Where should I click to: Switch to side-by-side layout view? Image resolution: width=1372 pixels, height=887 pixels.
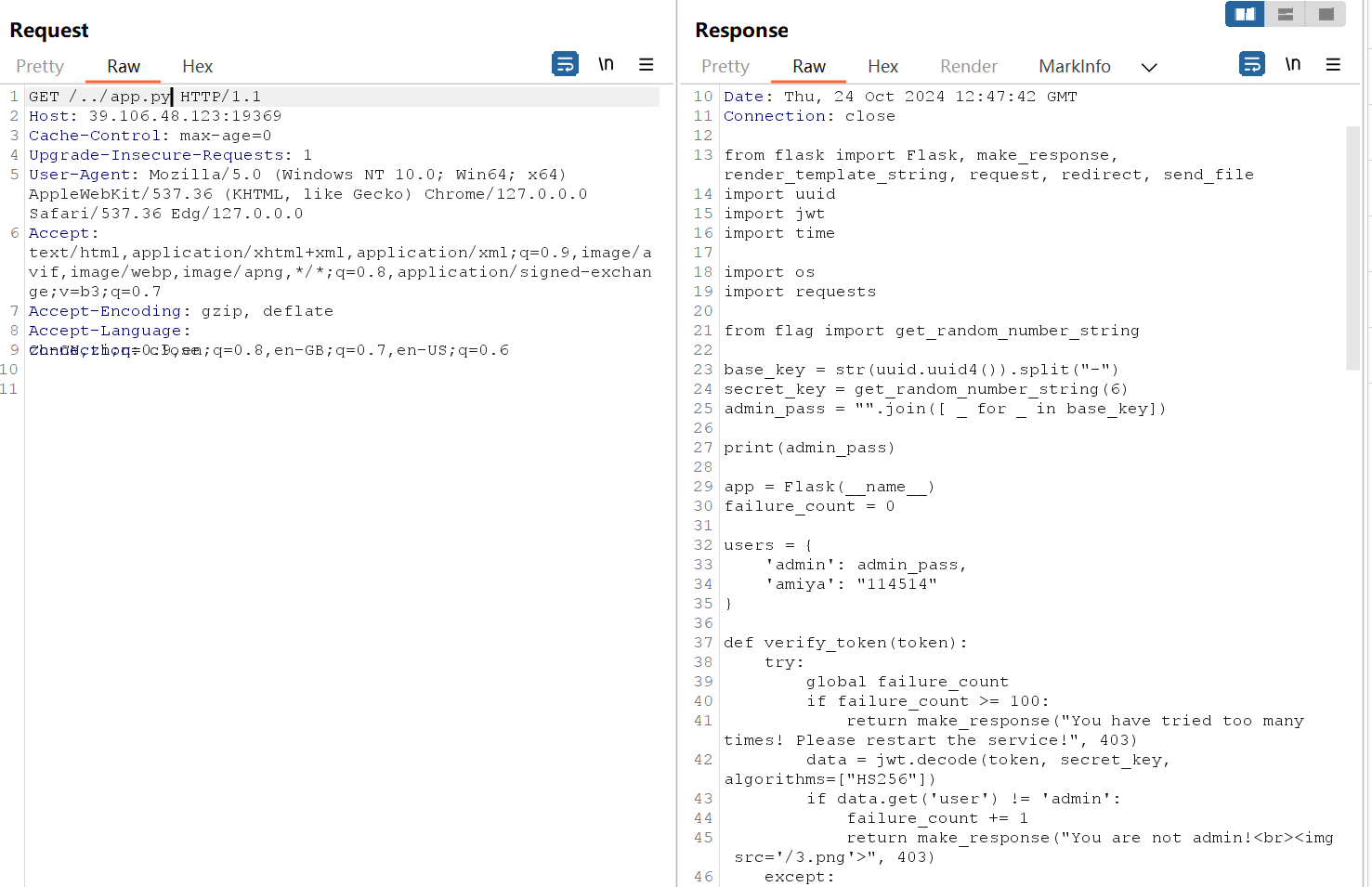pos(1245,14)
